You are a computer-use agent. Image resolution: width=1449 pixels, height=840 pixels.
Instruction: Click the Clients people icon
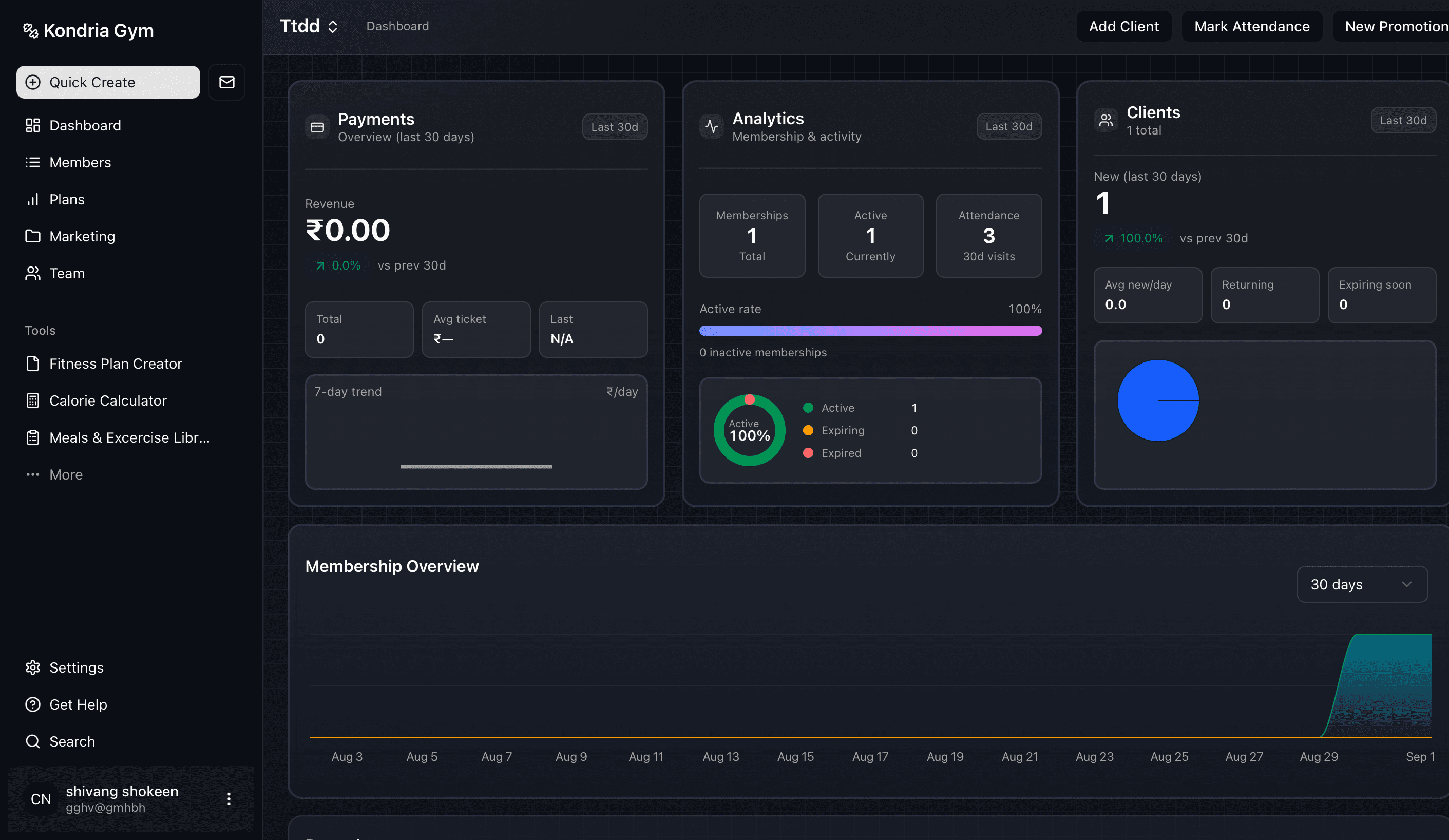1105,120
